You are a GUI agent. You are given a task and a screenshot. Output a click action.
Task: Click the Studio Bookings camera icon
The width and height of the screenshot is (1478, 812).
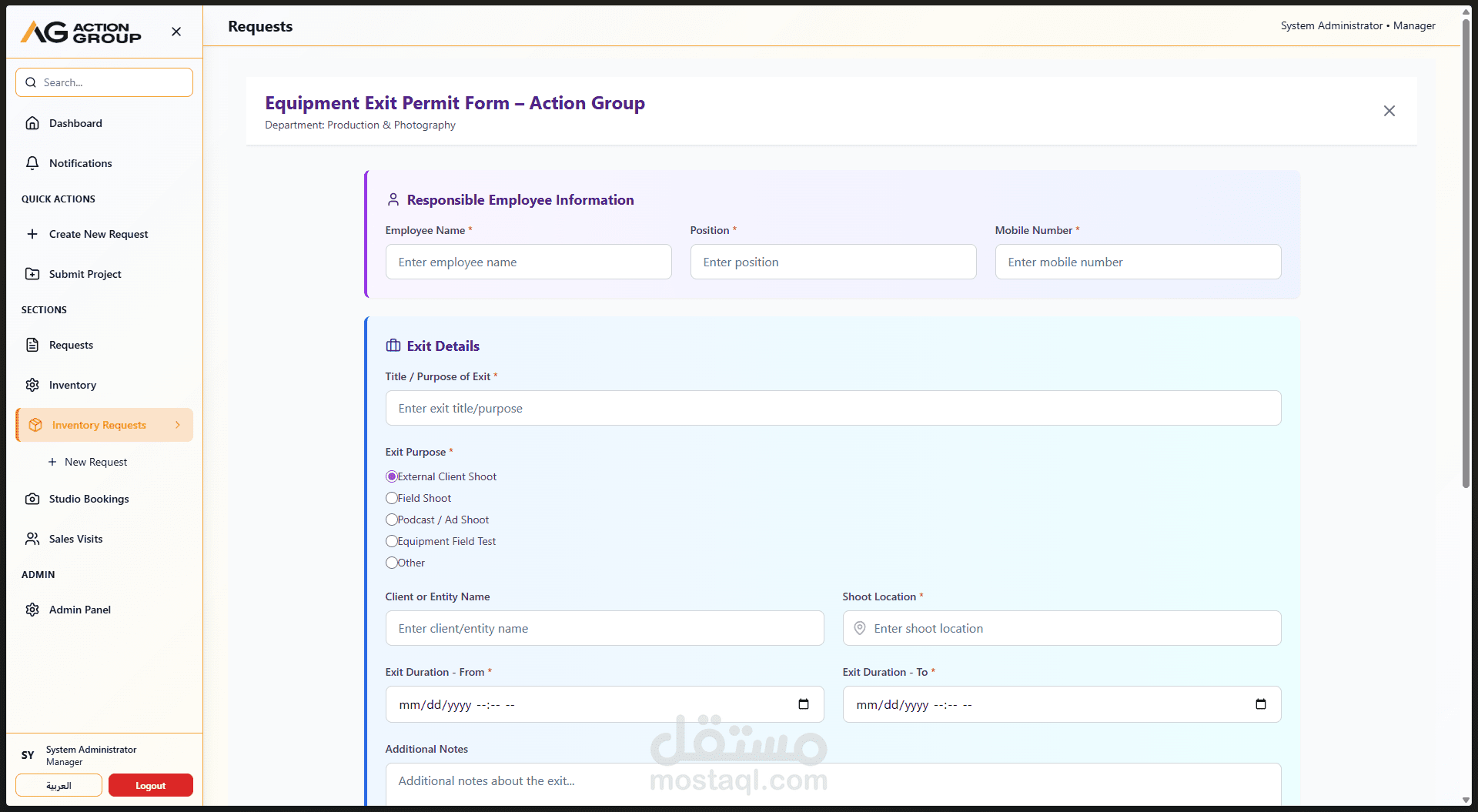pos(32,499)
